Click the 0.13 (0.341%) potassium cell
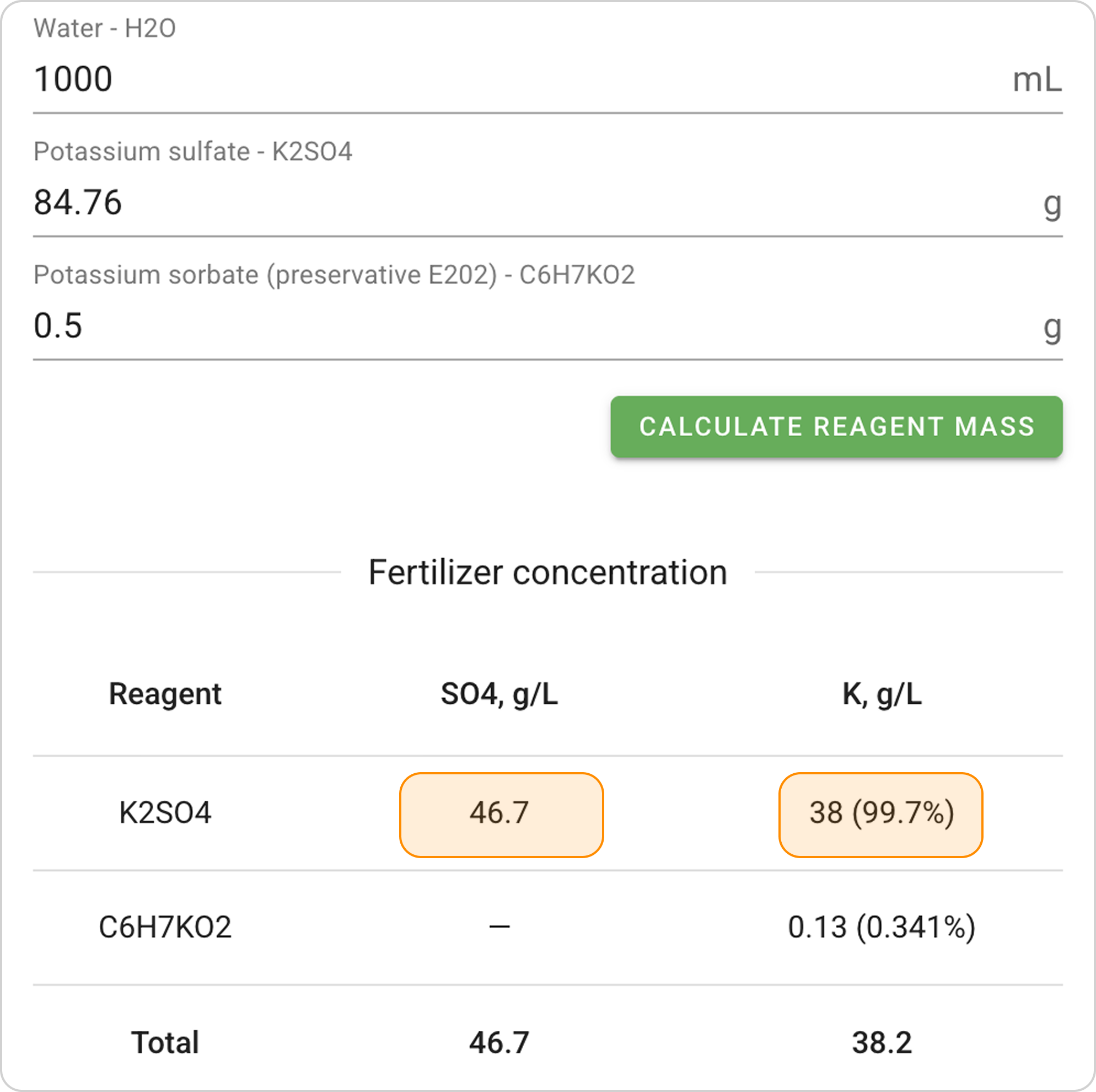The image size is (1096, 1092). pyautogui.click(x=882, y=928)
